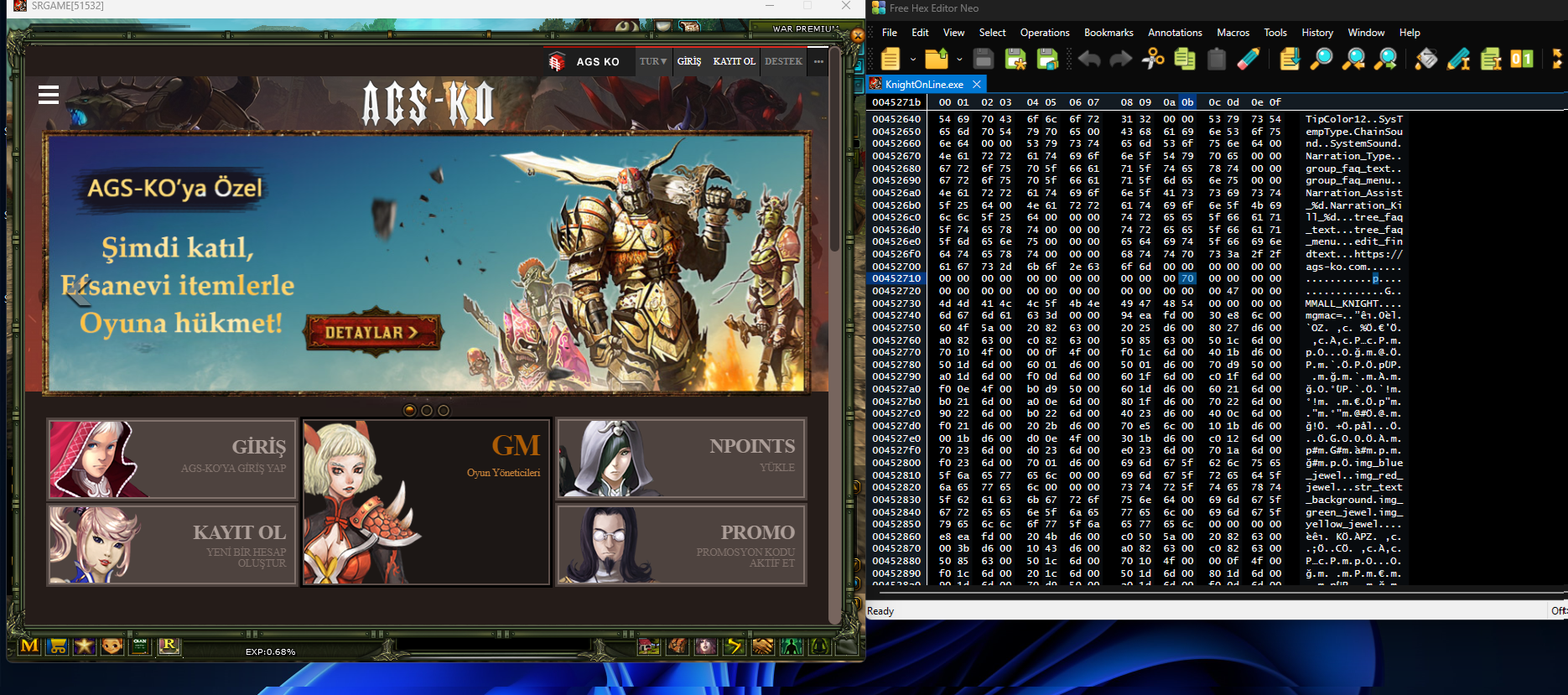
Task: Click the R icon in game bar
Action: point(169,646)
